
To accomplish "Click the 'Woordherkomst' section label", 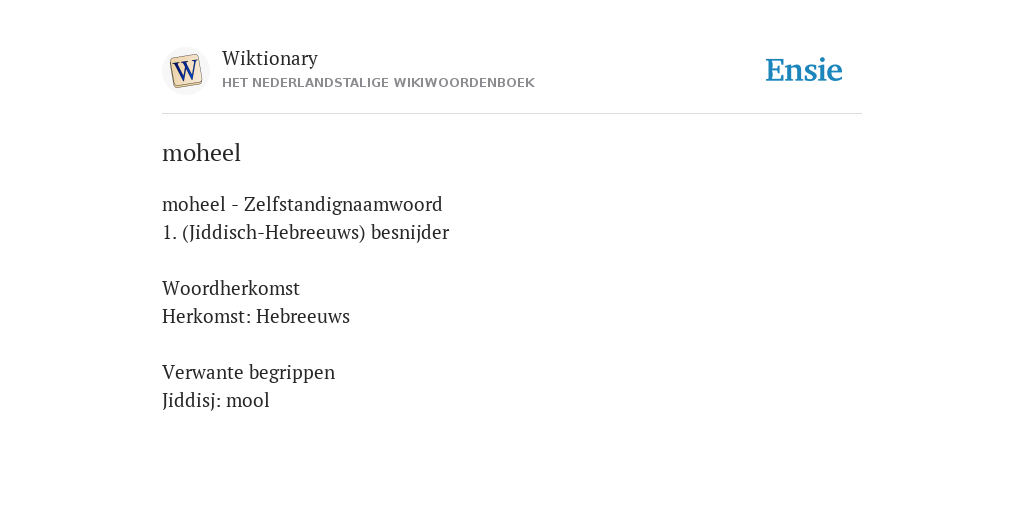I will coord(231,288).
